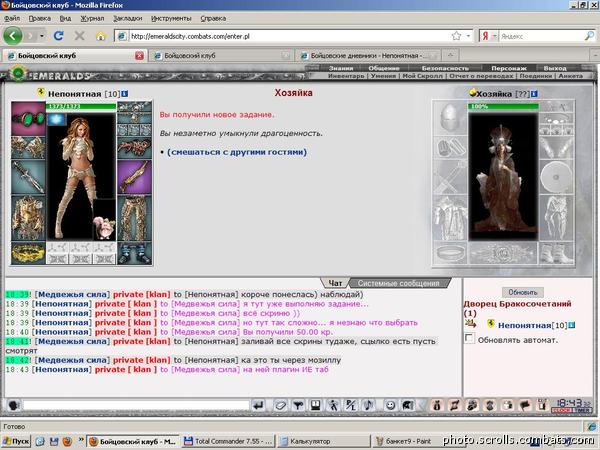Viewport: 600px width, 450px height.
Task: Open the address bar history dropdown arrow
Action: (468, 36)
